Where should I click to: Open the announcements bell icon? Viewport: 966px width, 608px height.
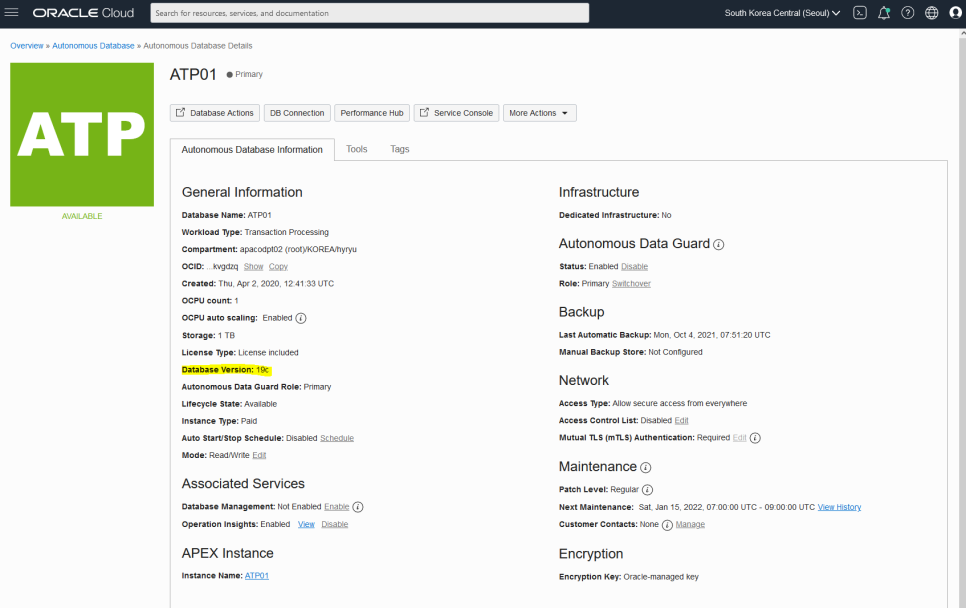click(x=883, y=13)
